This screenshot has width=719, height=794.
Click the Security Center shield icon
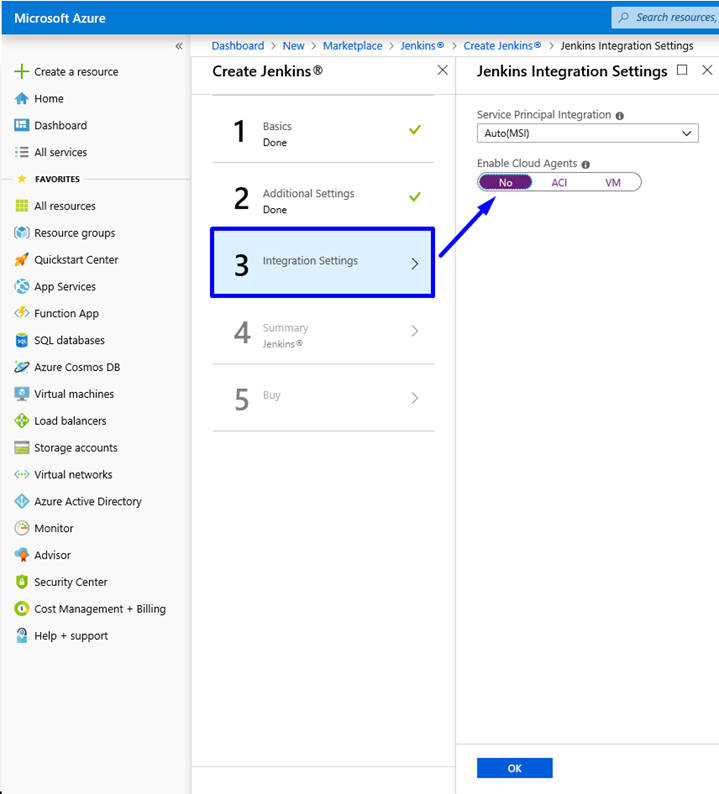(21, 581)
